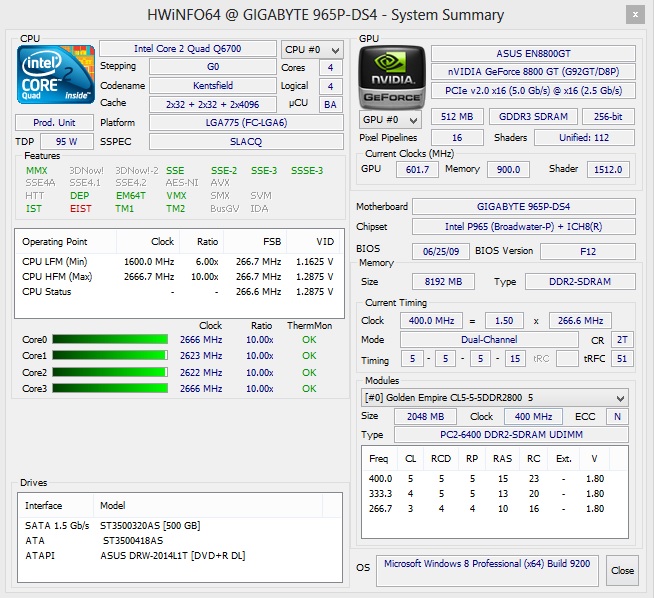This screenshot has width=654, height=598.
Task: Select the ST3500320AS [500 GB] drive row
Action: click(x=179, y=525)
